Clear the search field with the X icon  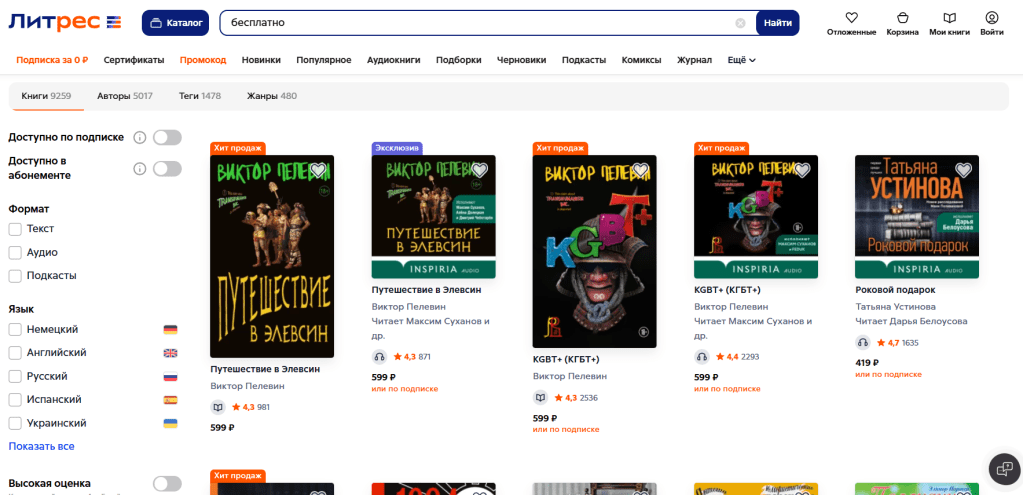[x=740, y=23]
